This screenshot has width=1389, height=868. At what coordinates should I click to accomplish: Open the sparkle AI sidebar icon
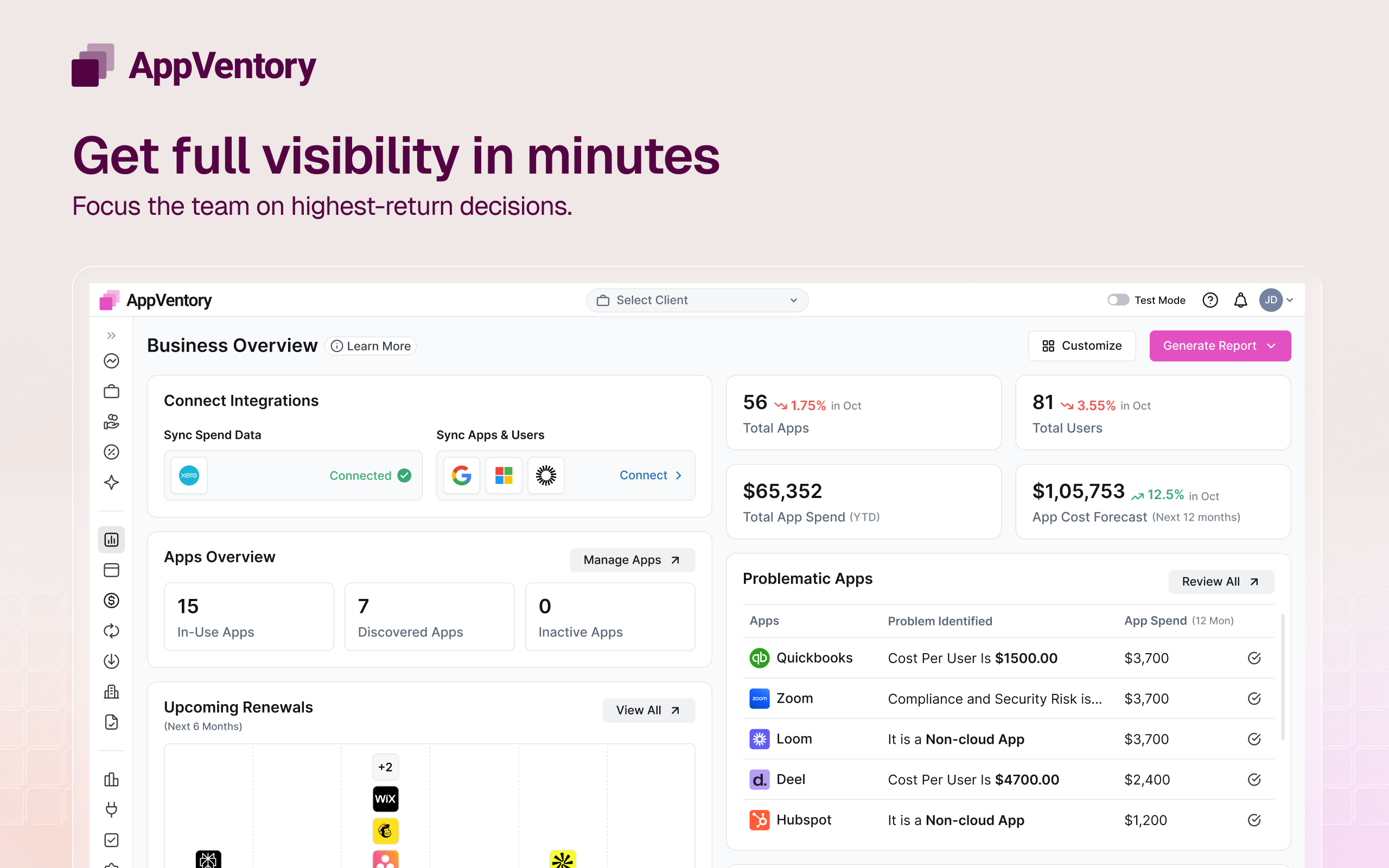[111, 482]
